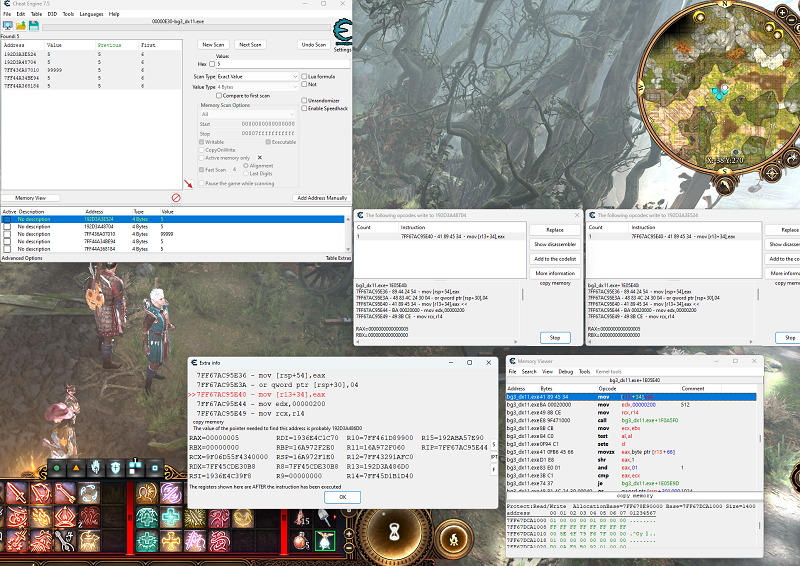This screenshot has width=800, height=566.
Task: Open the Debug menu in Memory Viewer
Action: (x=568, y=371)
